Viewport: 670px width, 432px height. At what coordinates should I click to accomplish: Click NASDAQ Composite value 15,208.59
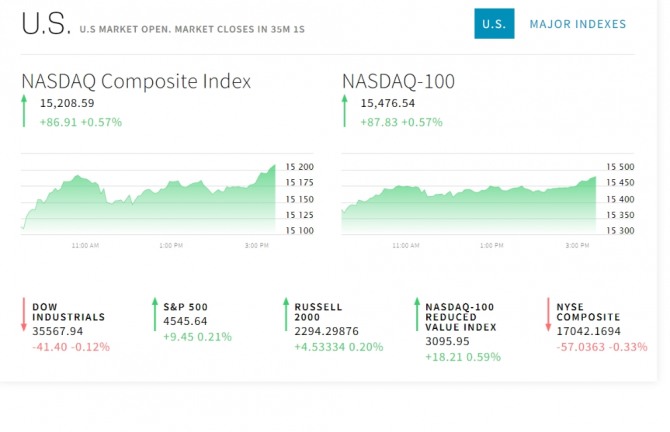(67, 103)
